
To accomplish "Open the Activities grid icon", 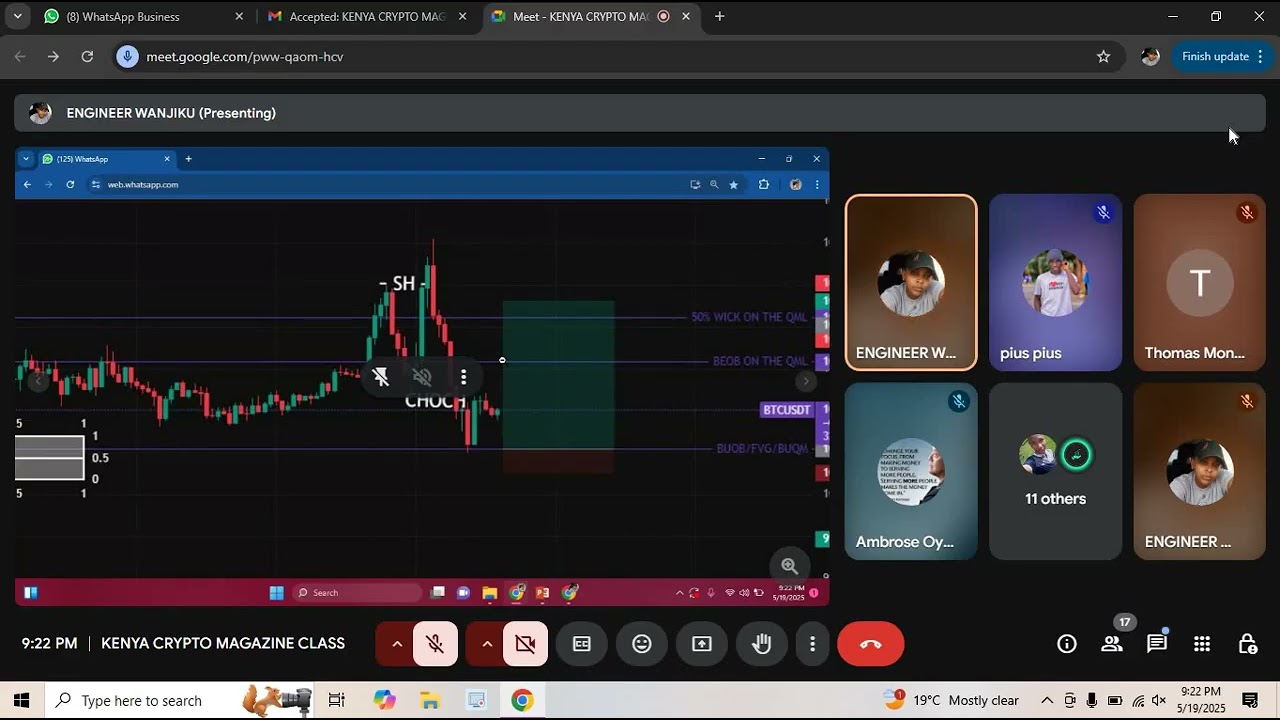I will [x=1202, y=644].
